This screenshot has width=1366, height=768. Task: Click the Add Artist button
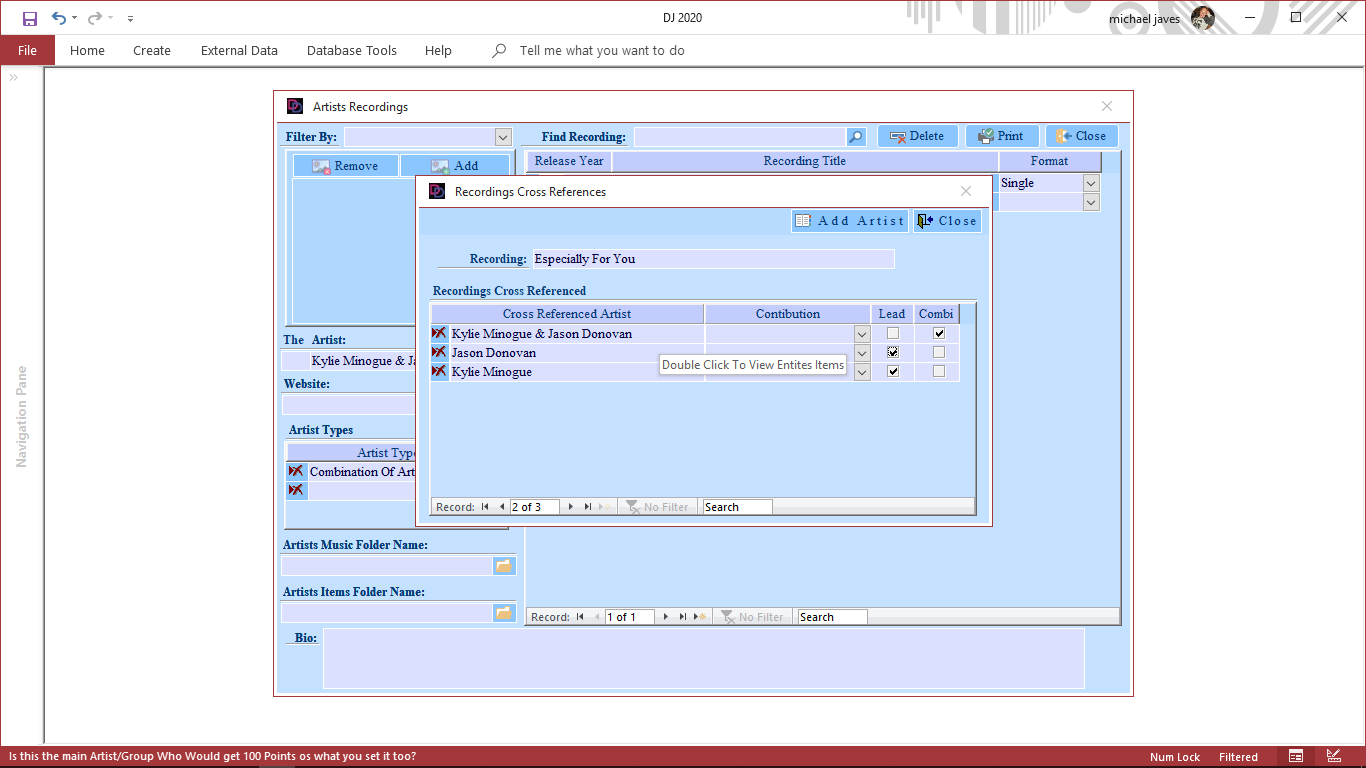(850, 221)
